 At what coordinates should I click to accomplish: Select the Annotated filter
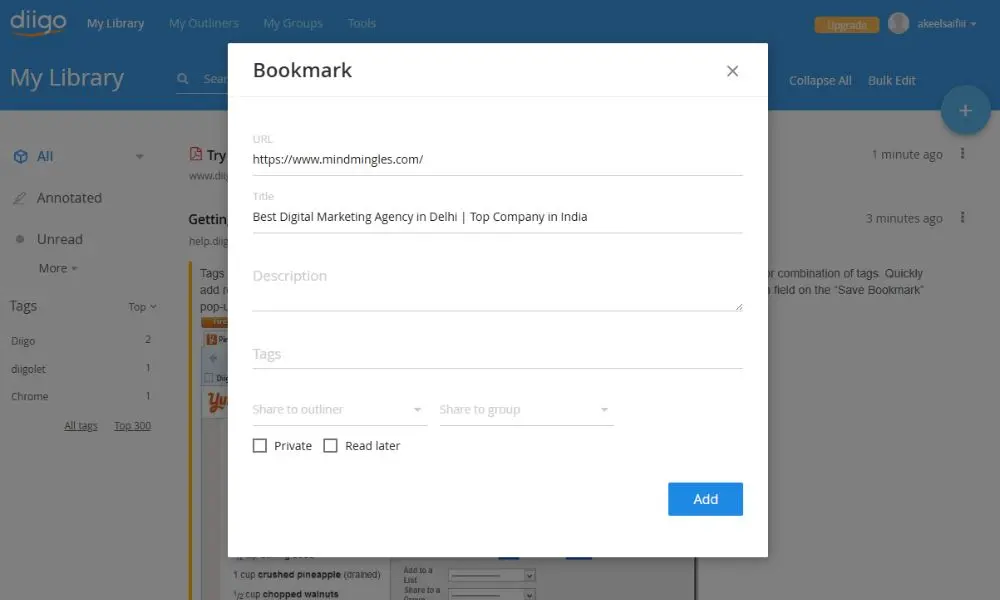click(x=69, y=198)
